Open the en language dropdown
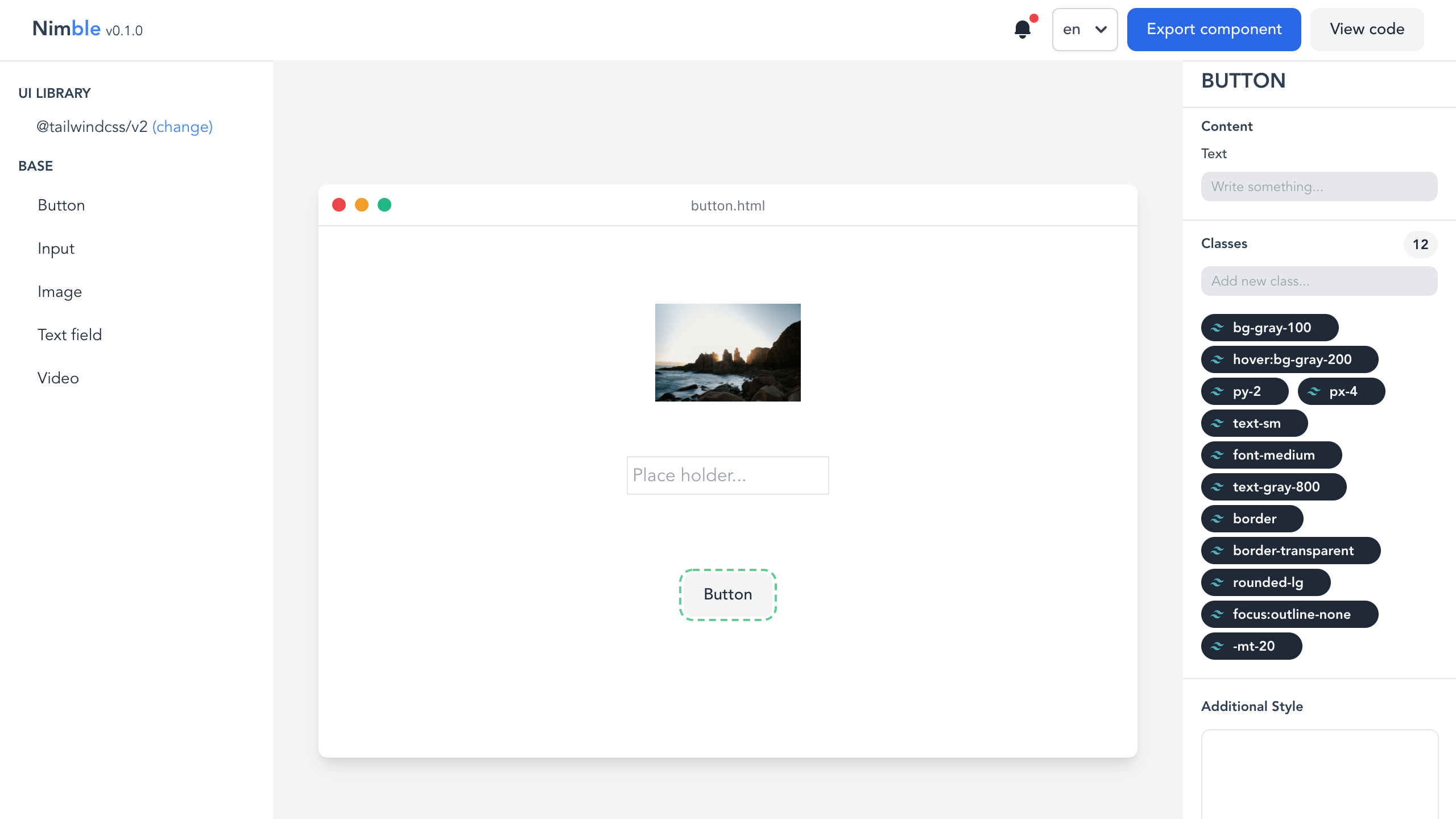Viewport: 1456px width, 819px height. coord(1085,30)
